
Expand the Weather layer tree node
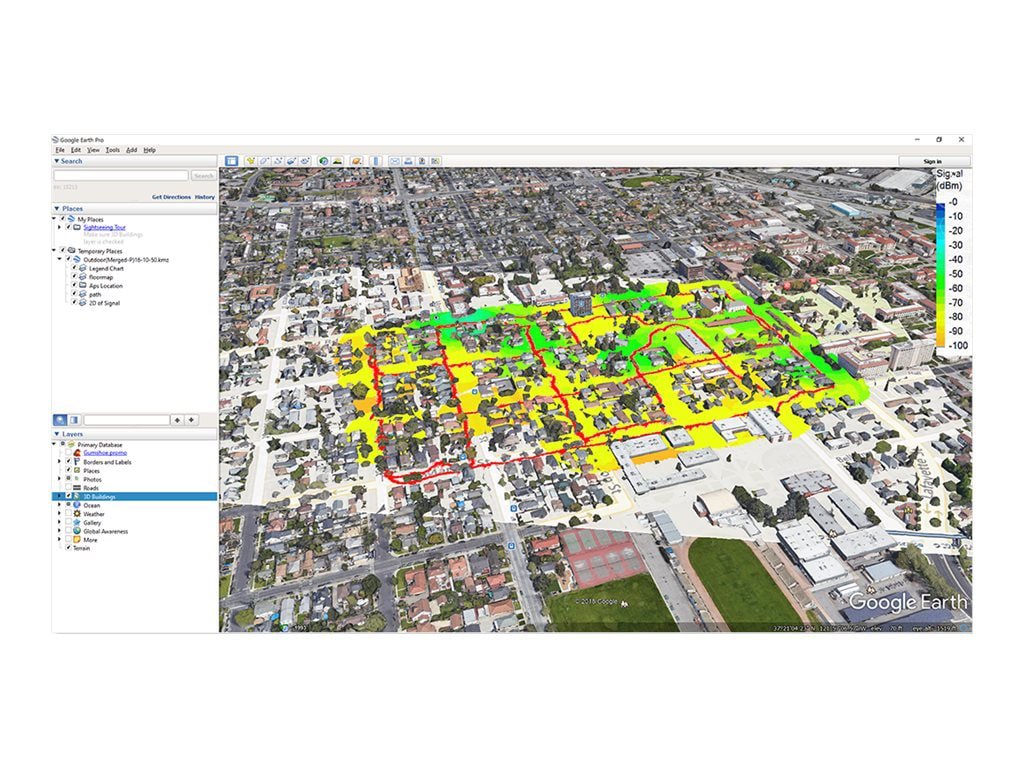[58, 514]
